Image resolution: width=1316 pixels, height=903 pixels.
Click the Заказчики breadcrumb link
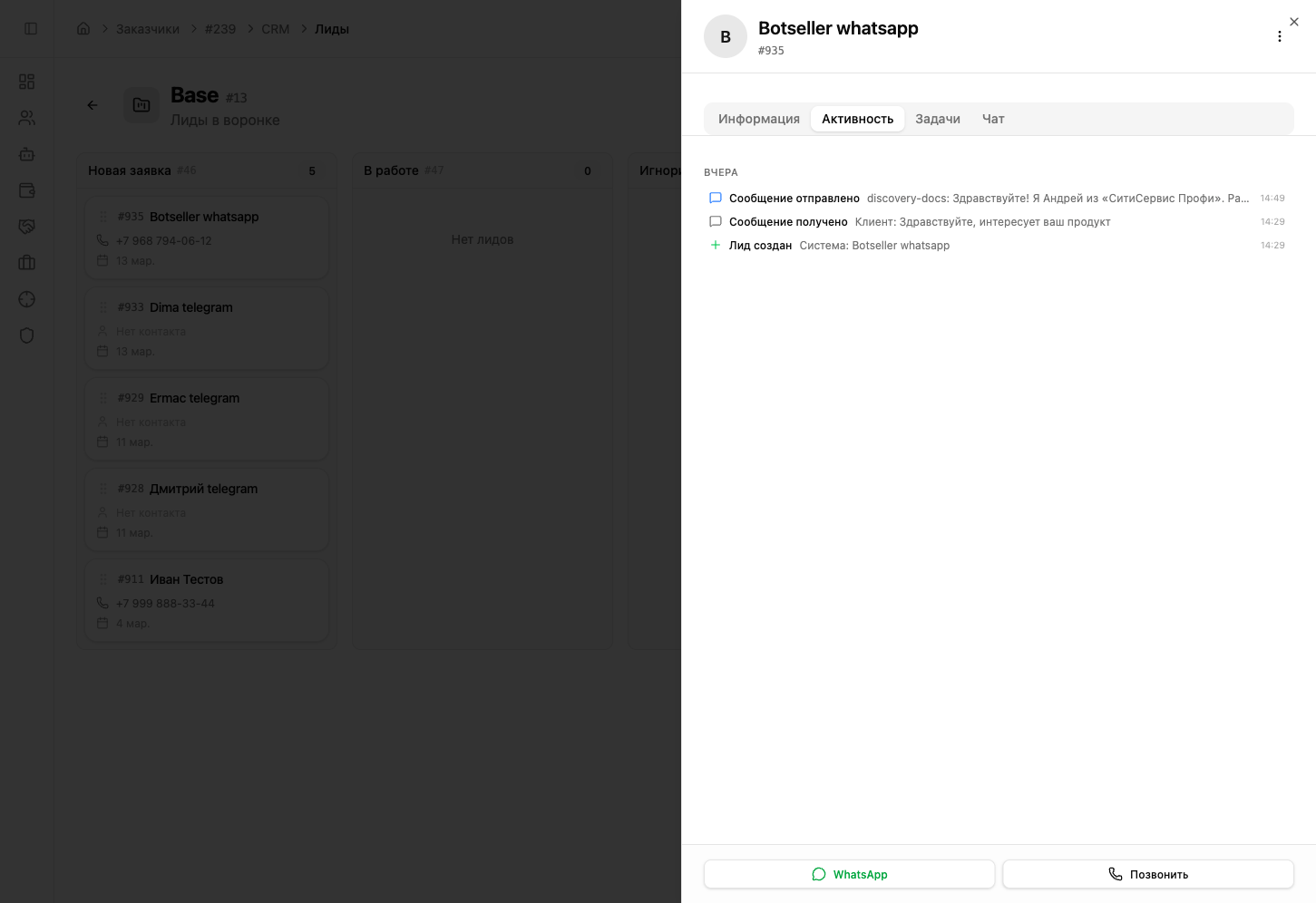coord(148,29)
